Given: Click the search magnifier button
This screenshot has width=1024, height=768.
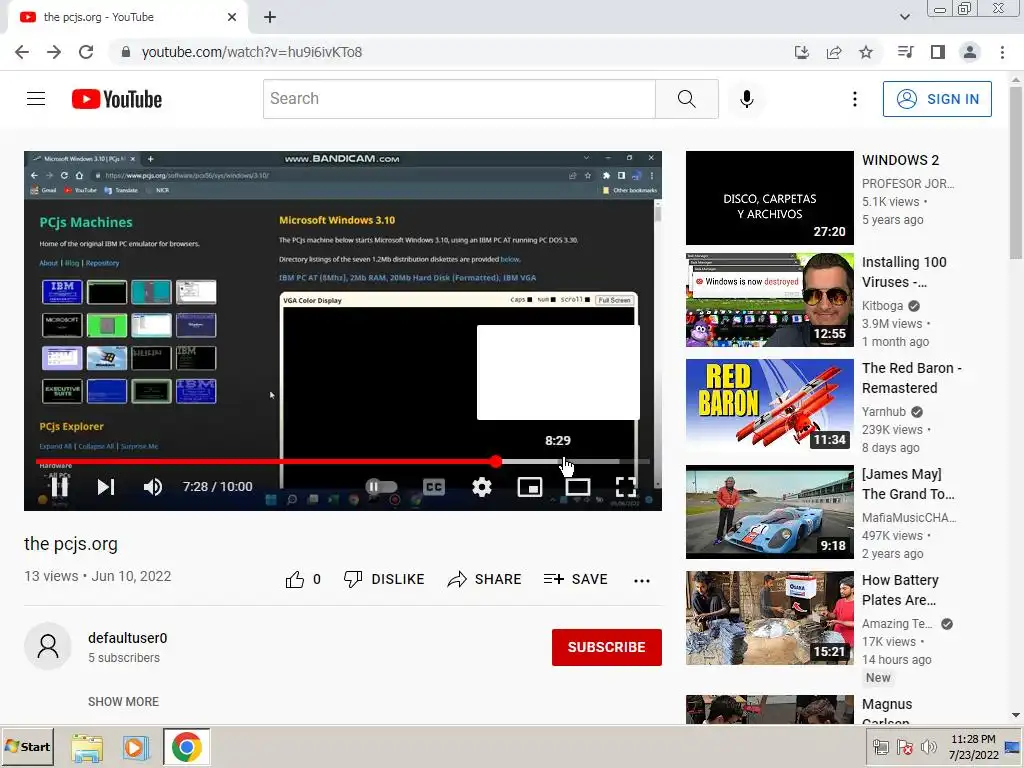Looking at the screenshot, I should [x=686, y=99].
